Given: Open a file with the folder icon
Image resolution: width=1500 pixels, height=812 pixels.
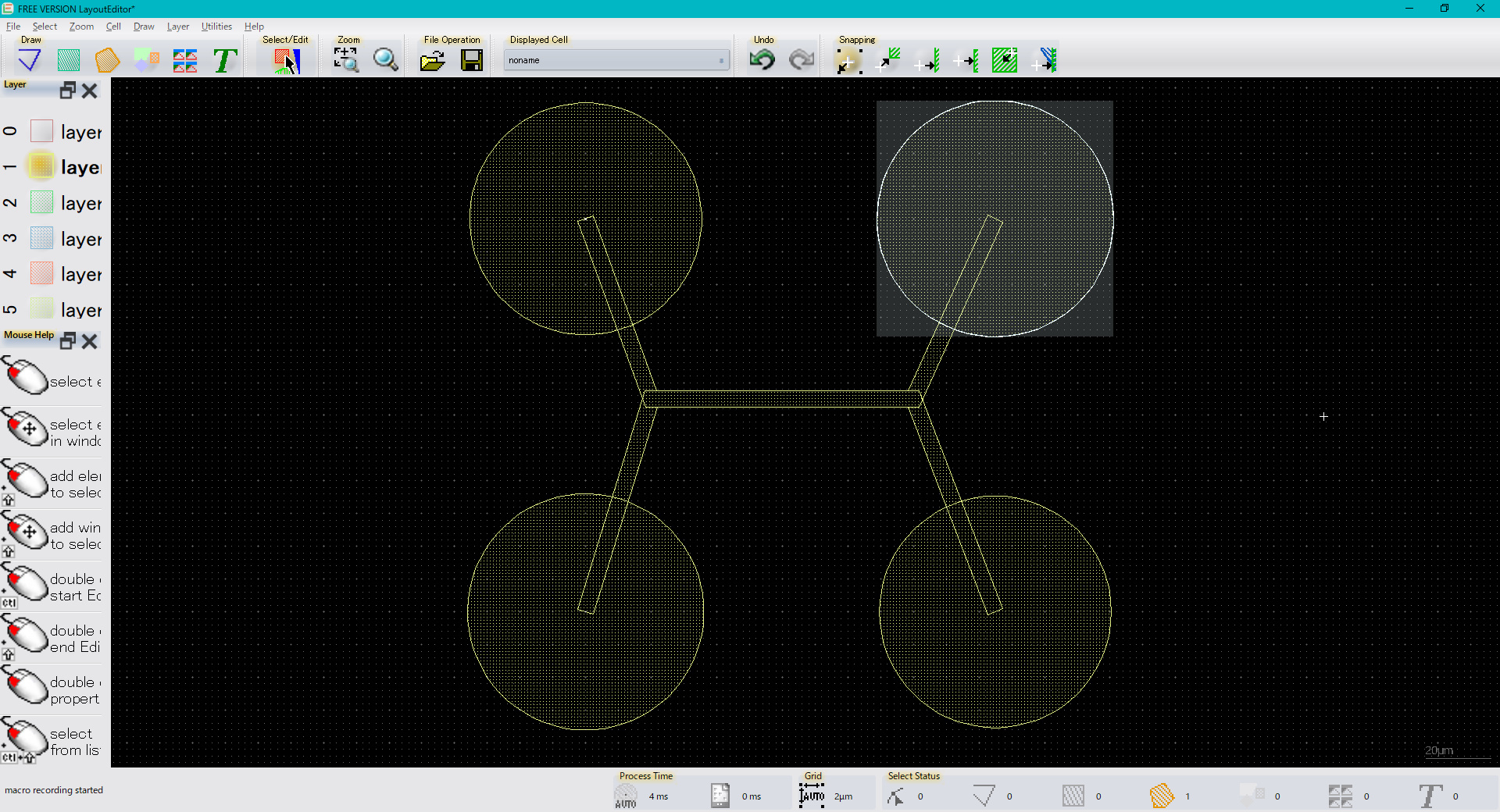Looking at the screenshot, I should pyautogui.click(x=432, y=60).
